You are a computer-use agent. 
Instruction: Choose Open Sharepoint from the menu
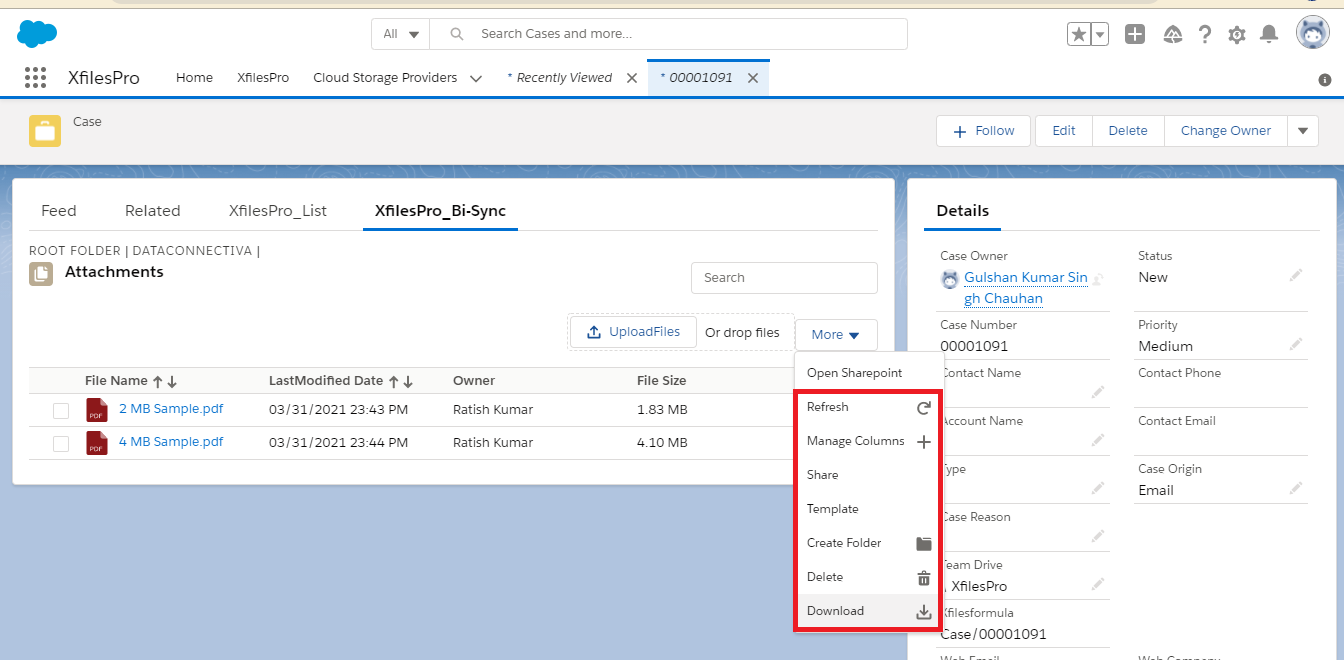coord(868,373)
